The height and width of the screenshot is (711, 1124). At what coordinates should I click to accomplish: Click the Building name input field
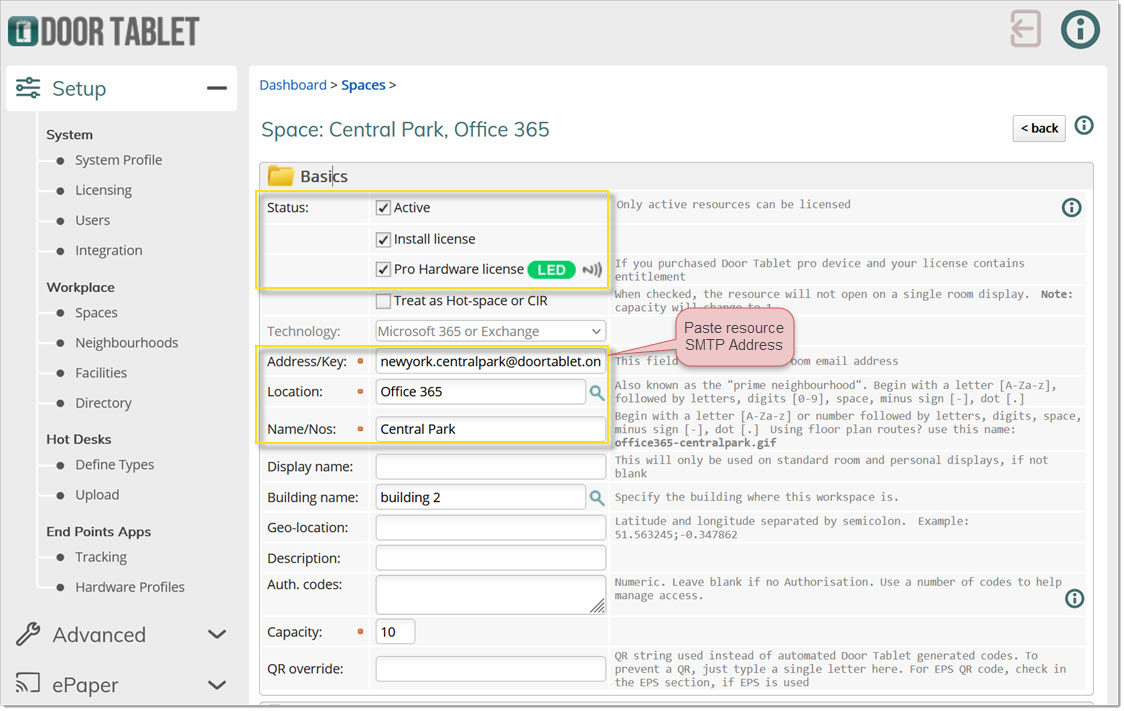coord(480,497)
